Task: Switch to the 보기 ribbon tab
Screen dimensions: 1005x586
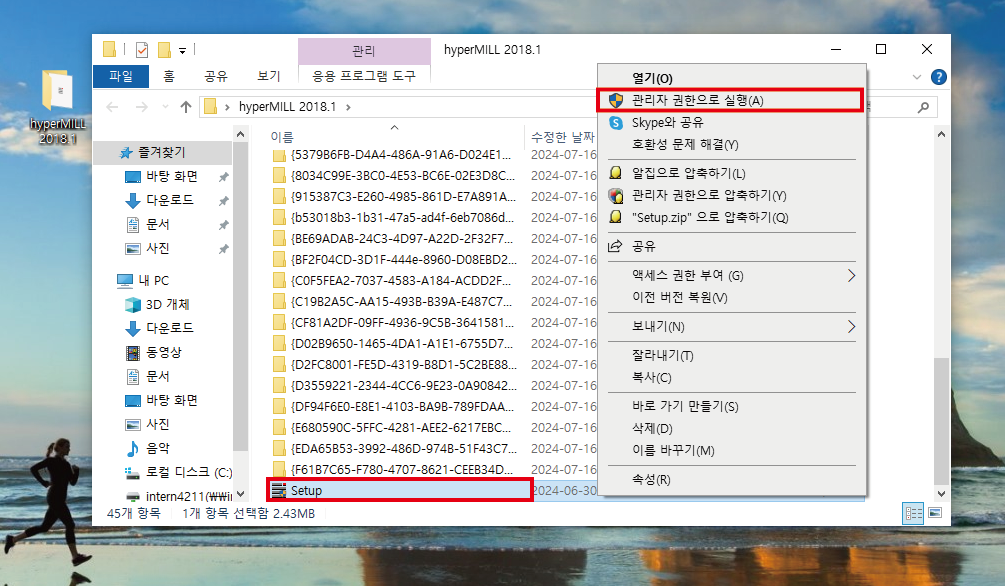Action: point(269,76)
